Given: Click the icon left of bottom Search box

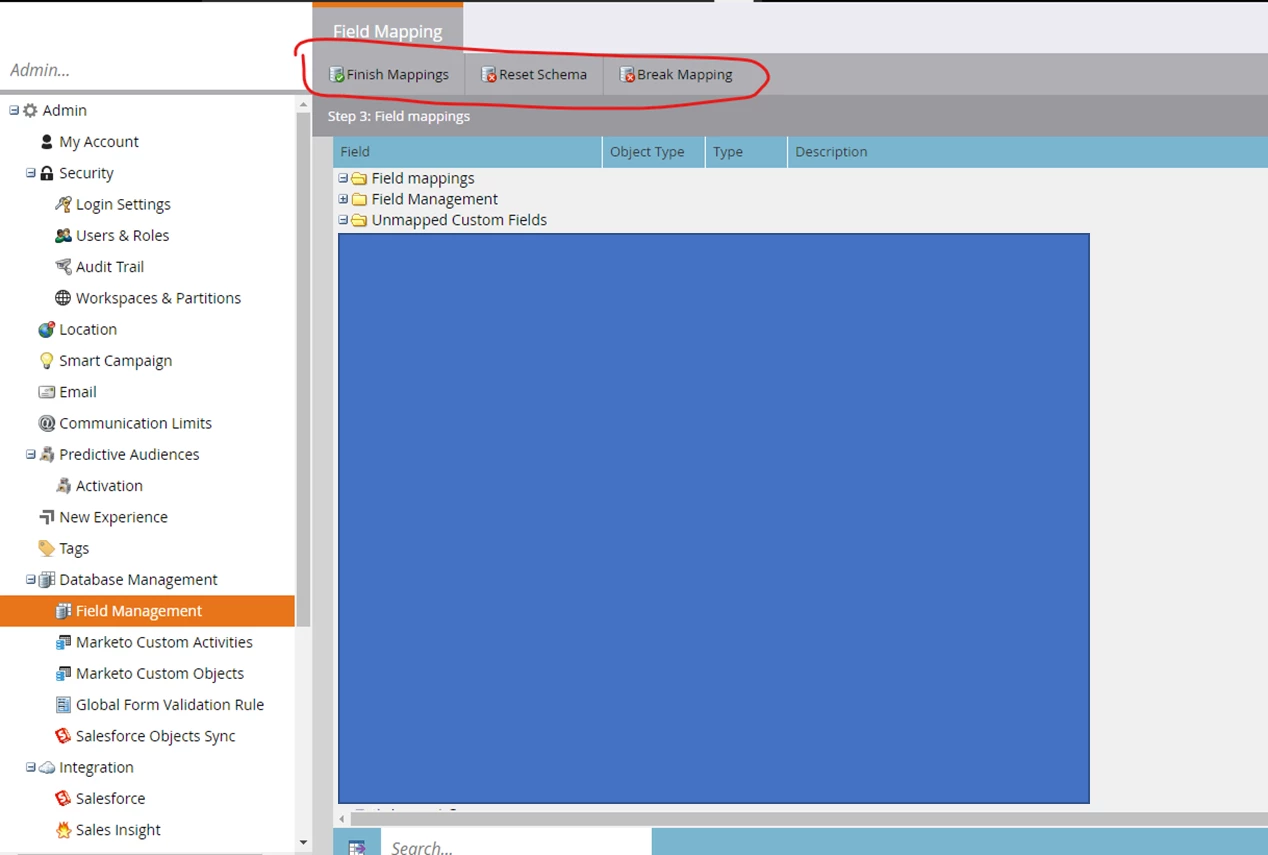Looking at the screenshot, I should pos(357,847).
